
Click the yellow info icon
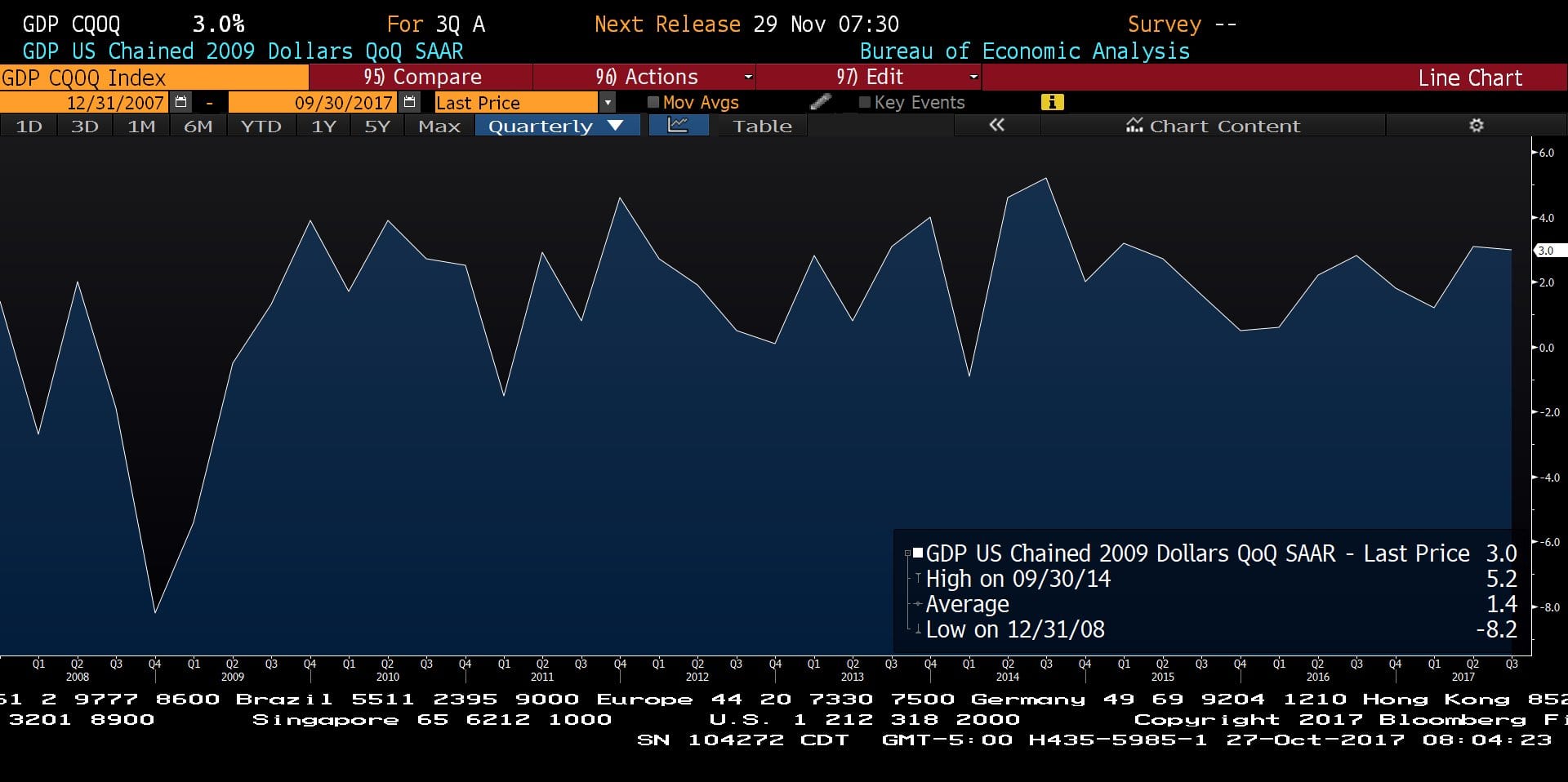click(x=1053, y=102)
